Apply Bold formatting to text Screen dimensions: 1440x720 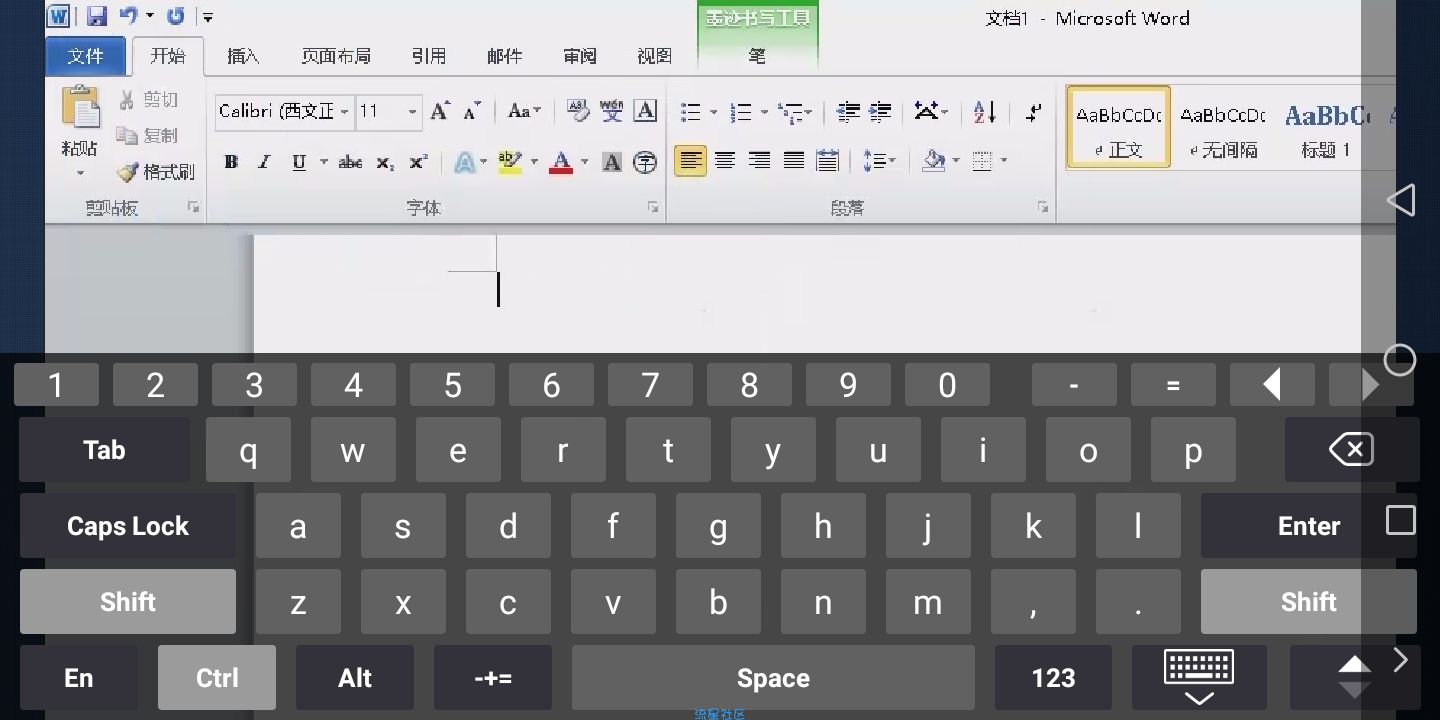click(x=231, y=162)
